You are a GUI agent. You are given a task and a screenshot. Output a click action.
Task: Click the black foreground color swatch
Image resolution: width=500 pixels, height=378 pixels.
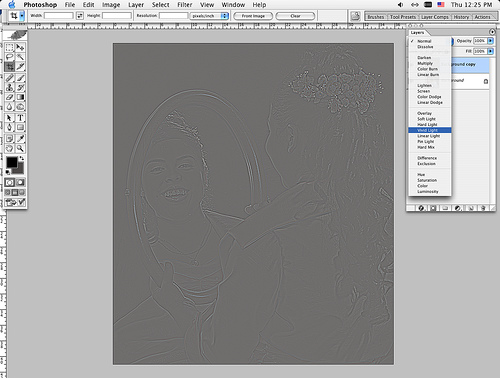[x=11, y=162]
